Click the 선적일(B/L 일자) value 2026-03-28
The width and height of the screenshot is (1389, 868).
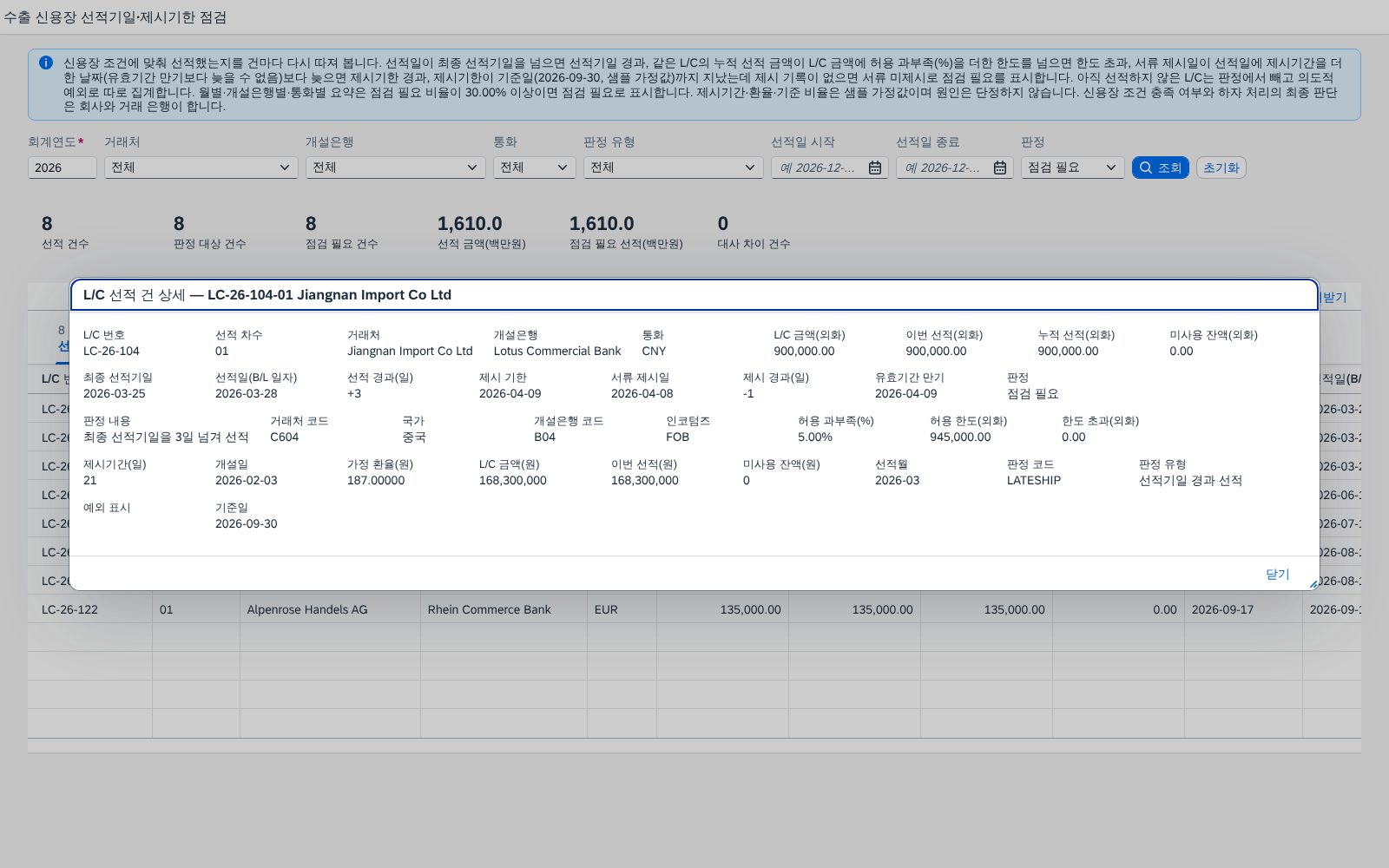247,394
